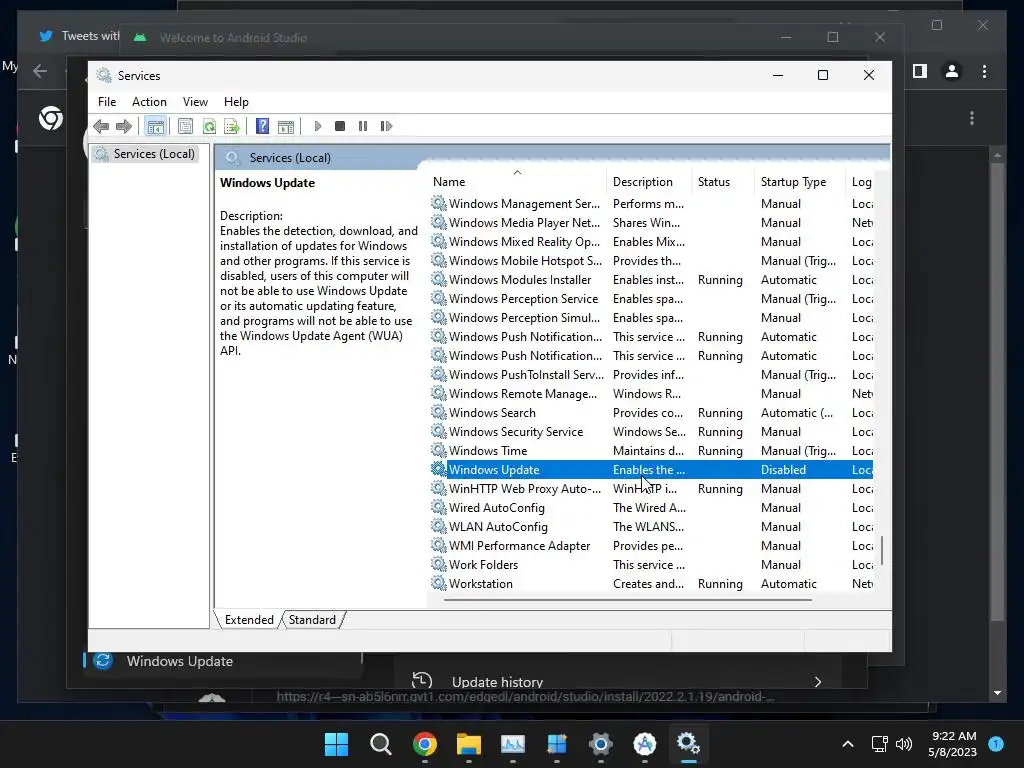Screen dimensions: 1024x768
Task: Click the Disabled startup type cell
Action: pyautogui.click(x=783, y=470)
